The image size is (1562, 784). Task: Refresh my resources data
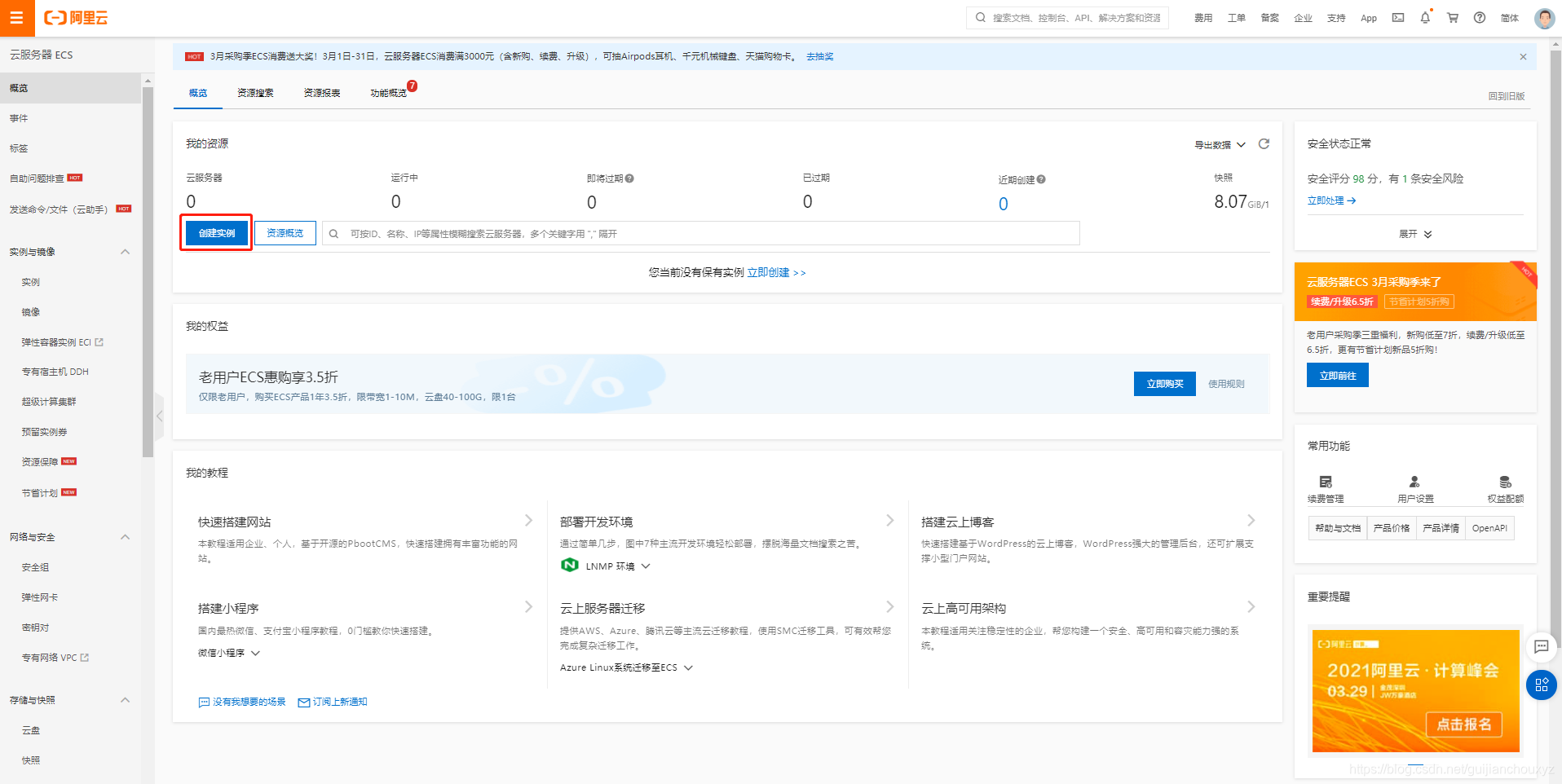(x=1264, y=144)
